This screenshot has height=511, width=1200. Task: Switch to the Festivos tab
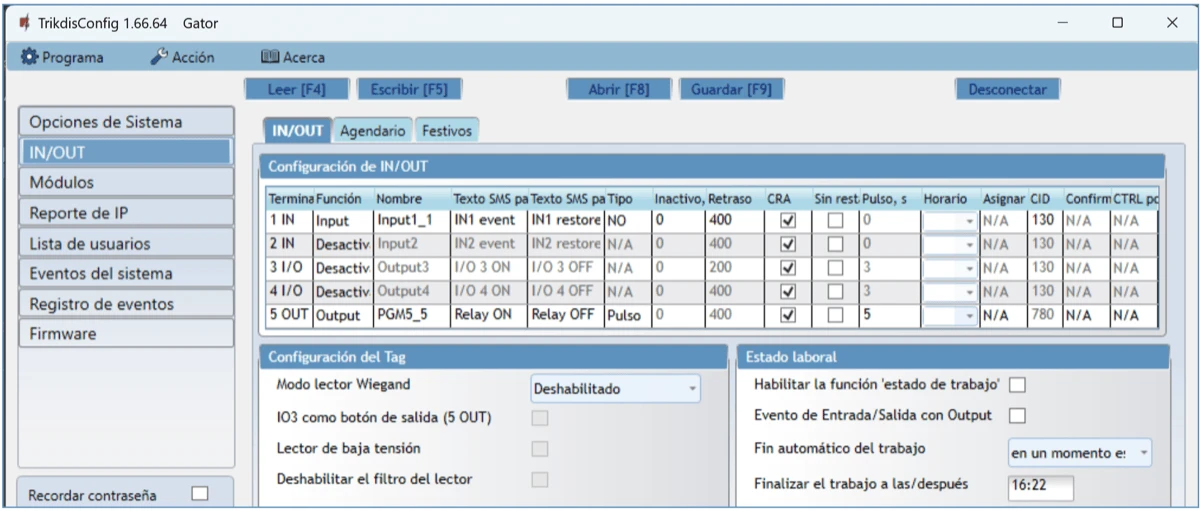(446, 131)
